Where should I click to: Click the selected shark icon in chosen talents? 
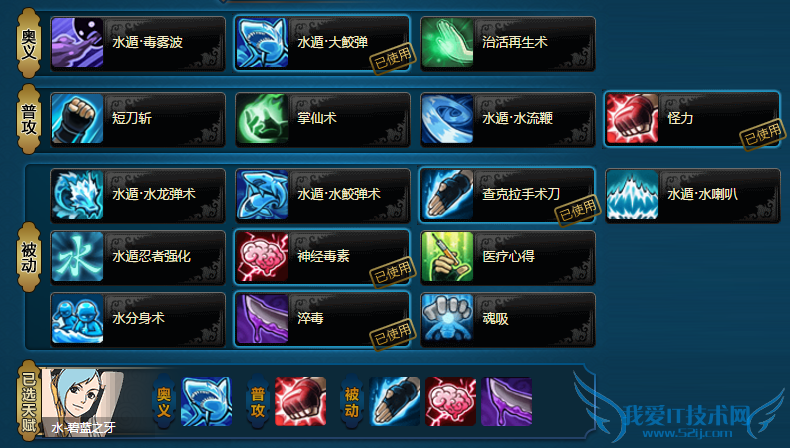click(207, 402)
